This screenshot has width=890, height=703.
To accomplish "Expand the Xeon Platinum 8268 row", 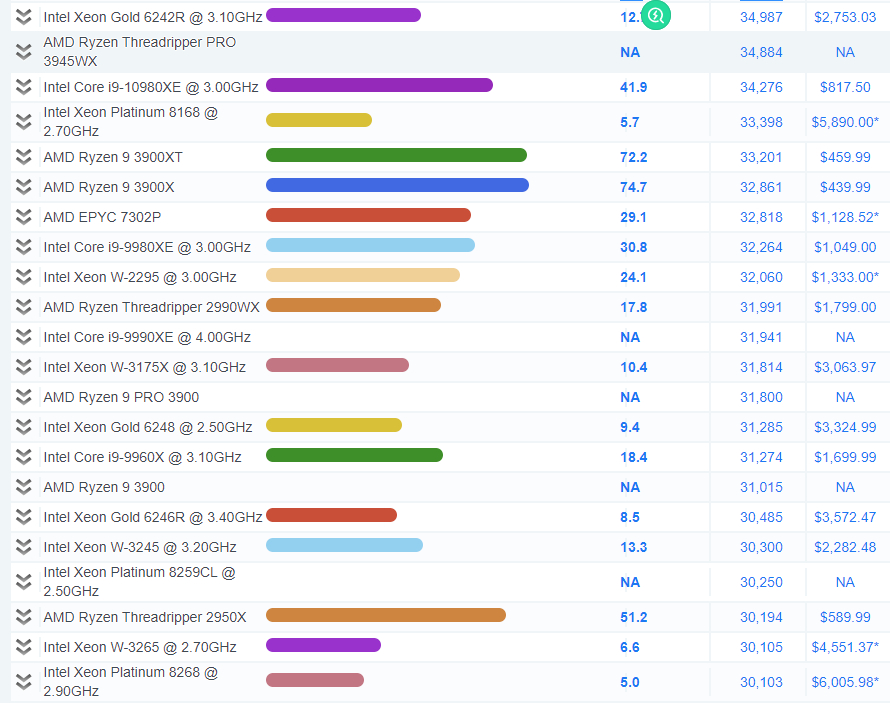I will point(23,681).
